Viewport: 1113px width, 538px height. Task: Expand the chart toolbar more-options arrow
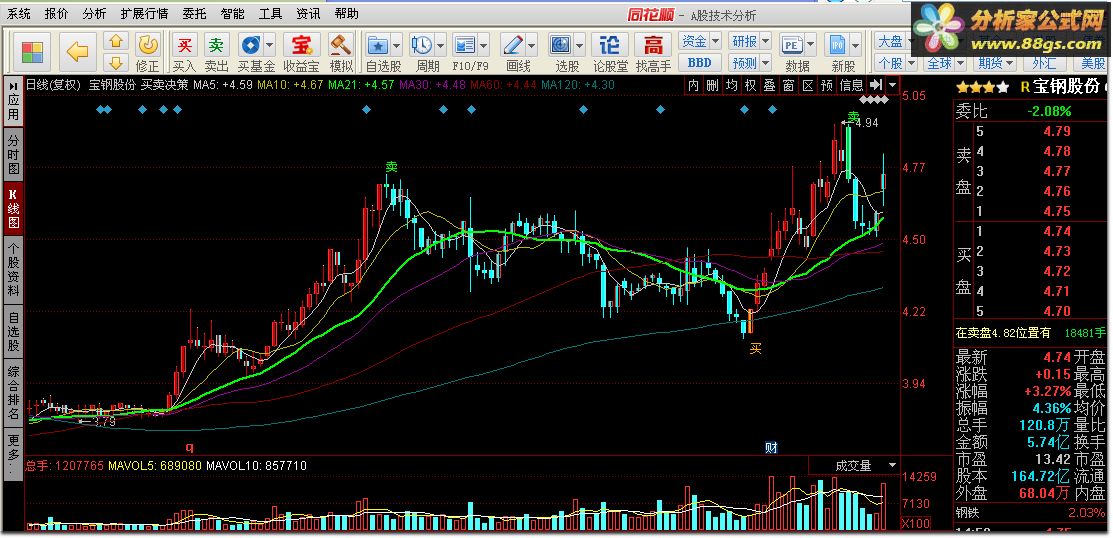coord(892,85)
